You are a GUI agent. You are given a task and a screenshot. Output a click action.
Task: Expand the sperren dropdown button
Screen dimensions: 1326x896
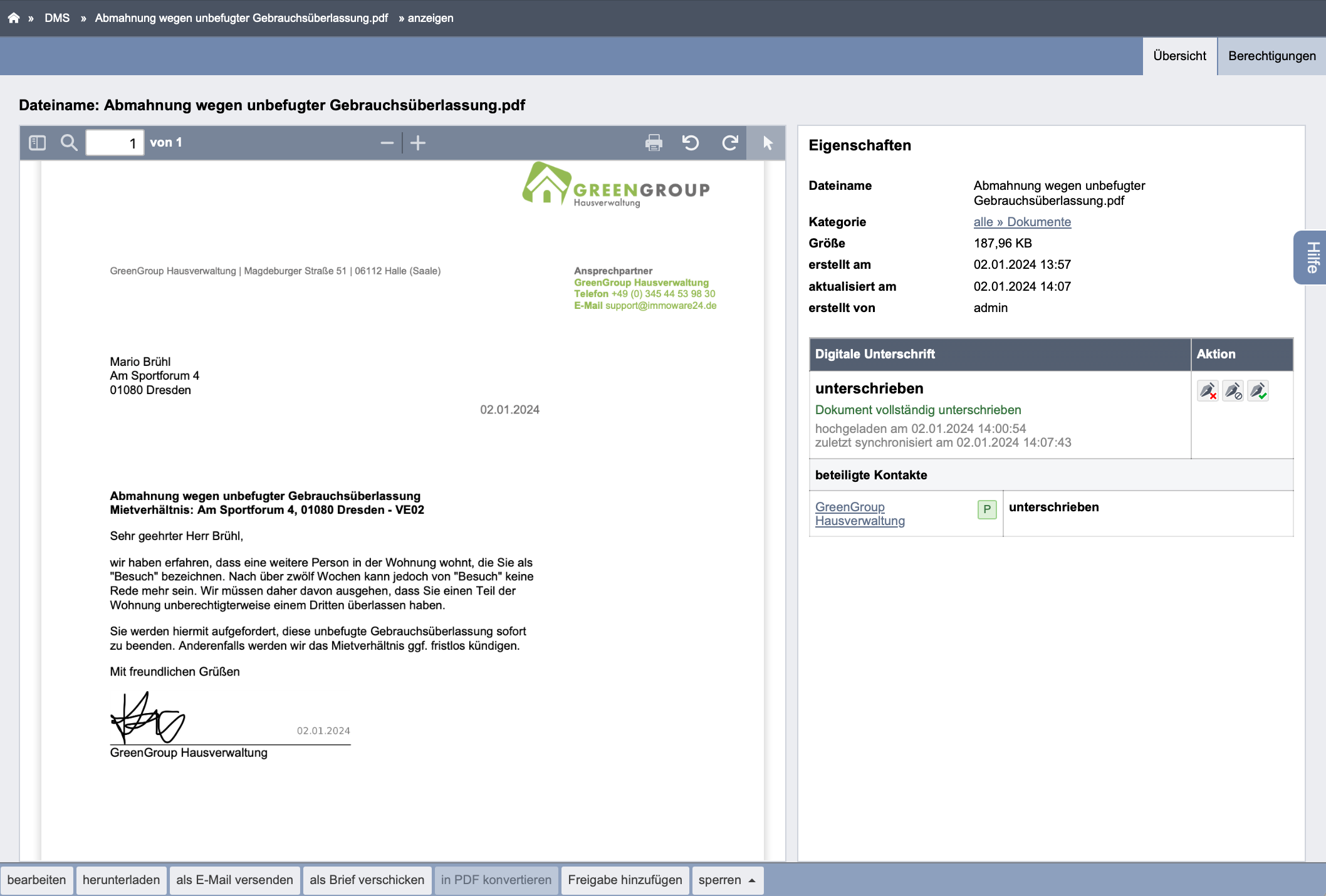[728, 880]
